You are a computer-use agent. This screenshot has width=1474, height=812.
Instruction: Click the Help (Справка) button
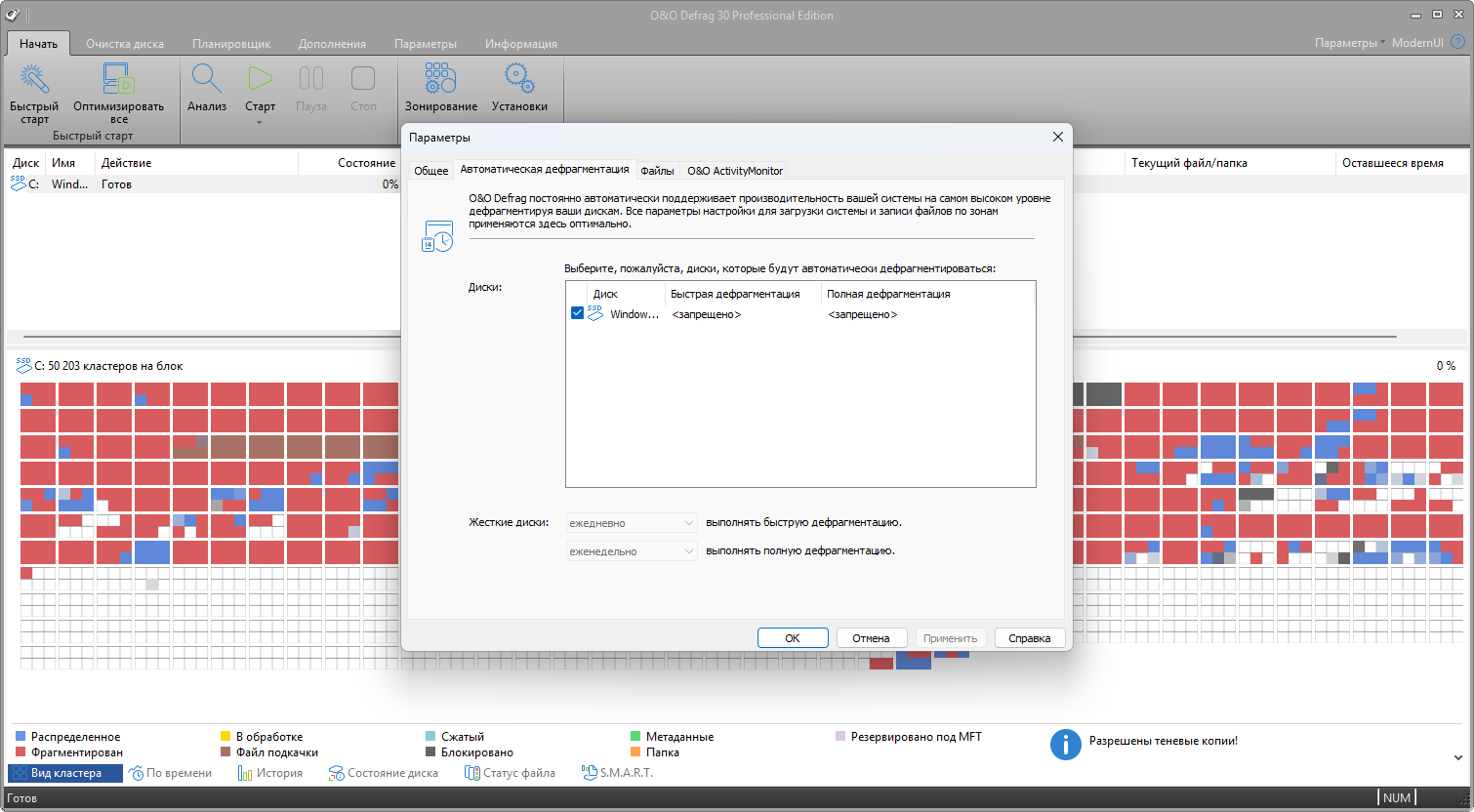coord(1029,638)
